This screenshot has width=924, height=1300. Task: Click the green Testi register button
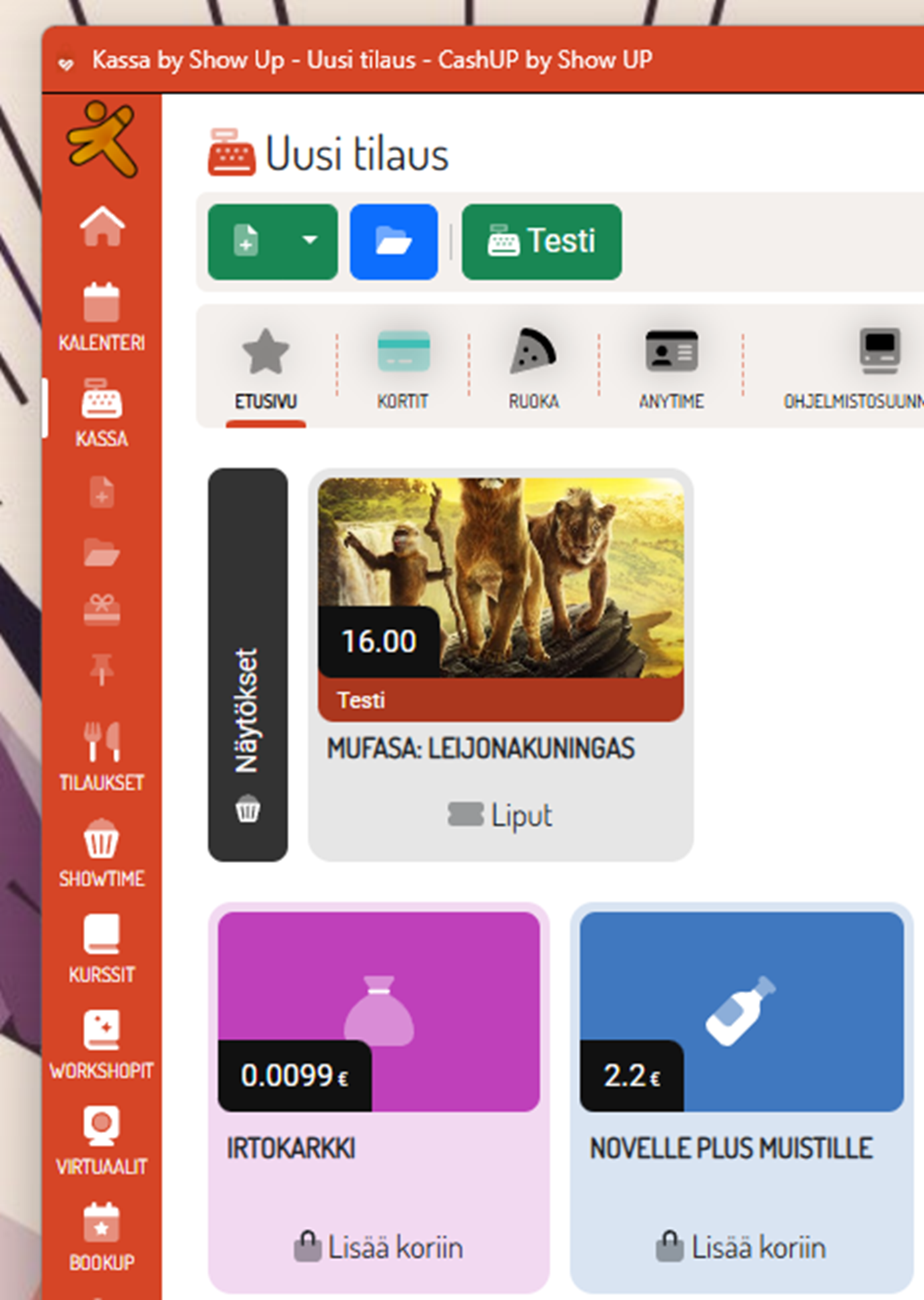click(x=541, y=242)
